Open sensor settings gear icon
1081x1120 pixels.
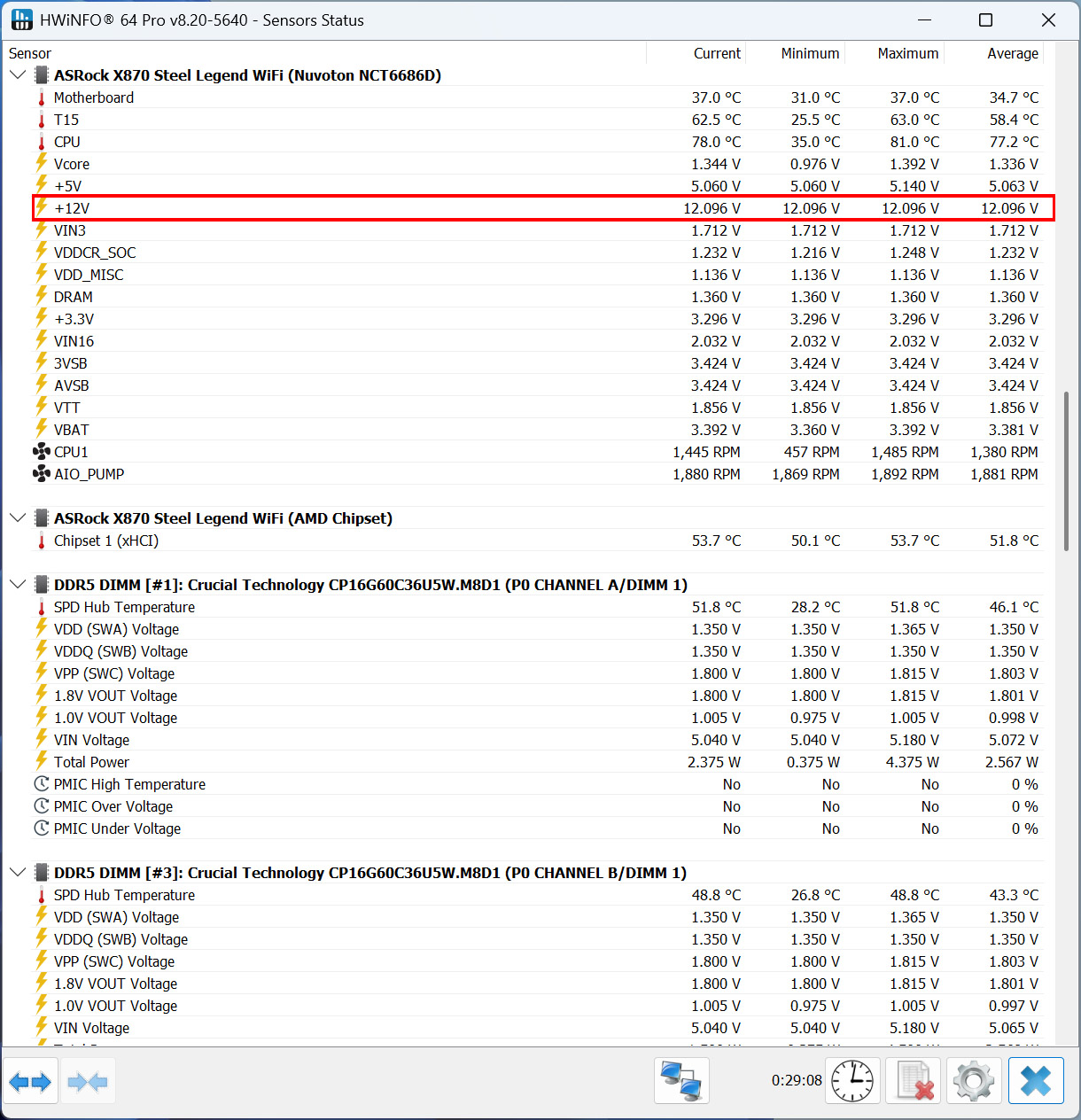click(x=974, y=1081)
